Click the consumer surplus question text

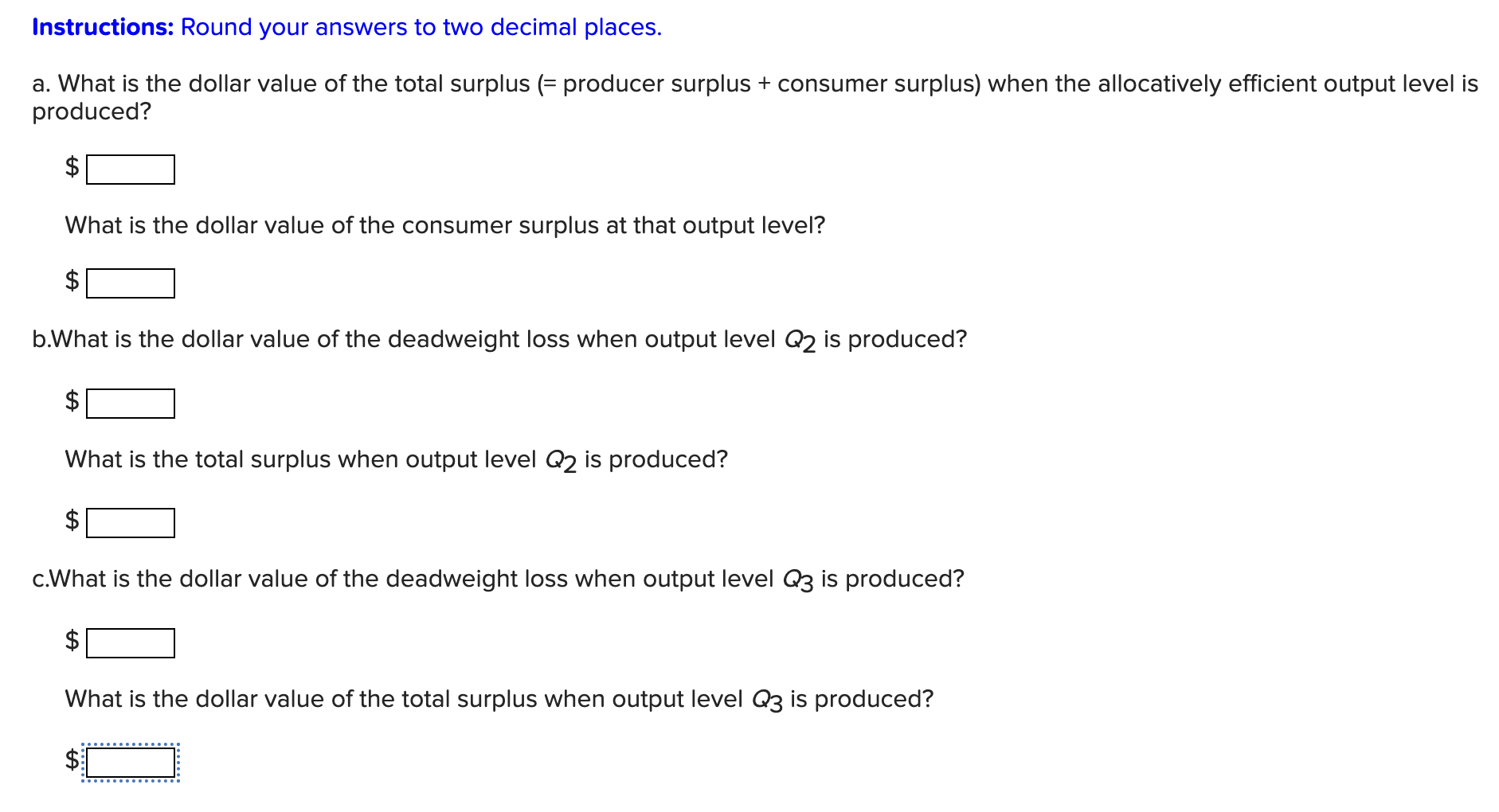coord(444,225)
